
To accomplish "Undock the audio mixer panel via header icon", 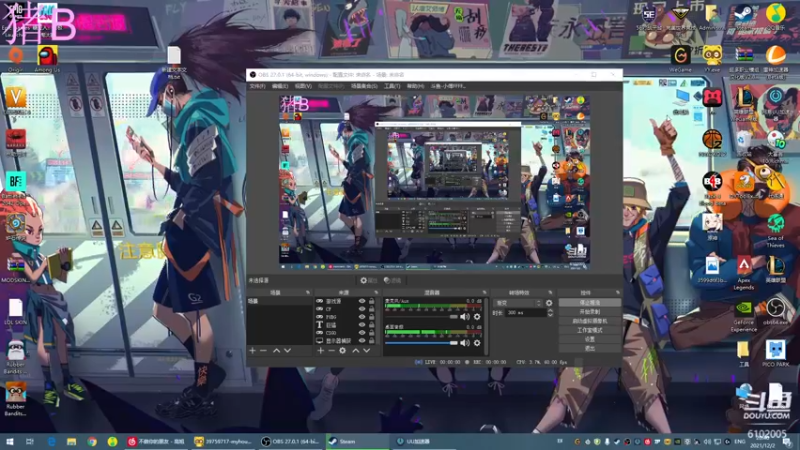I will click(x=485, y=292).
